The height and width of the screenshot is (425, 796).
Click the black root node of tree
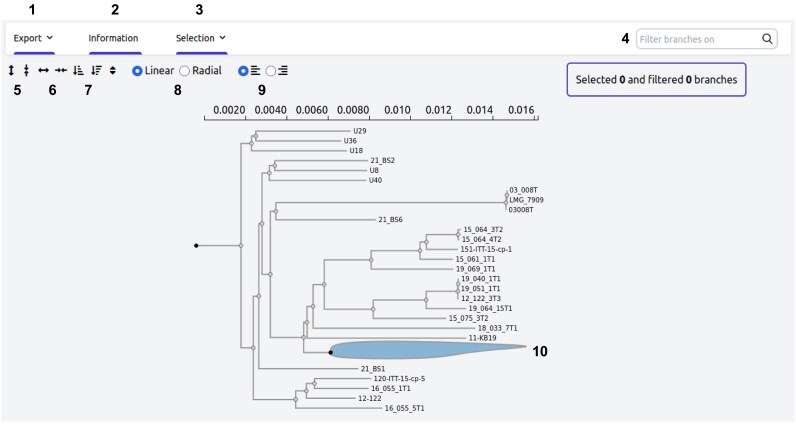pyautogui.click(x=196, y=246)
